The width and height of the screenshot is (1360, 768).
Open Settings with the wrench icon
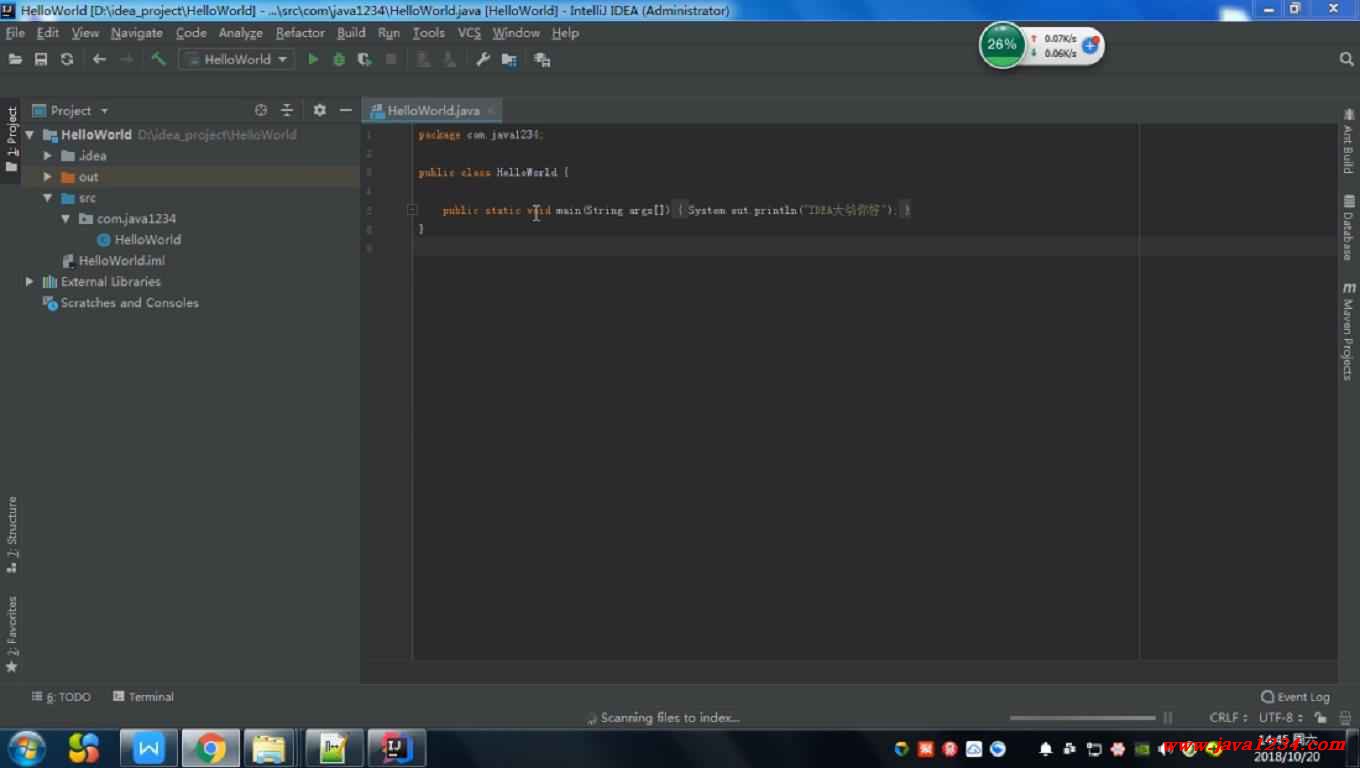pyautogui.click(x=483, y=59)
